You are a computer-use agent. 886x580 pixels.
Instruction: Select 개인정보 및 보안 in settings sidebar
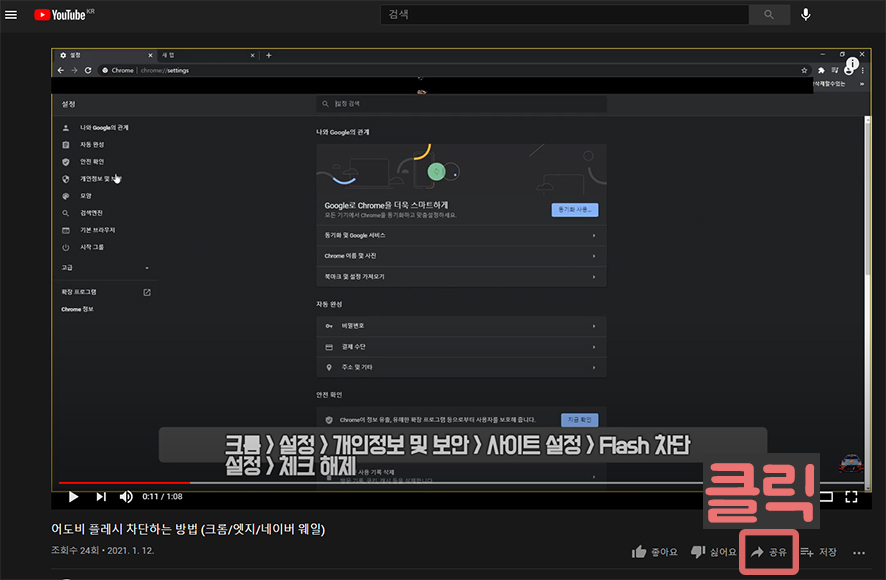[x=101, y=179]
